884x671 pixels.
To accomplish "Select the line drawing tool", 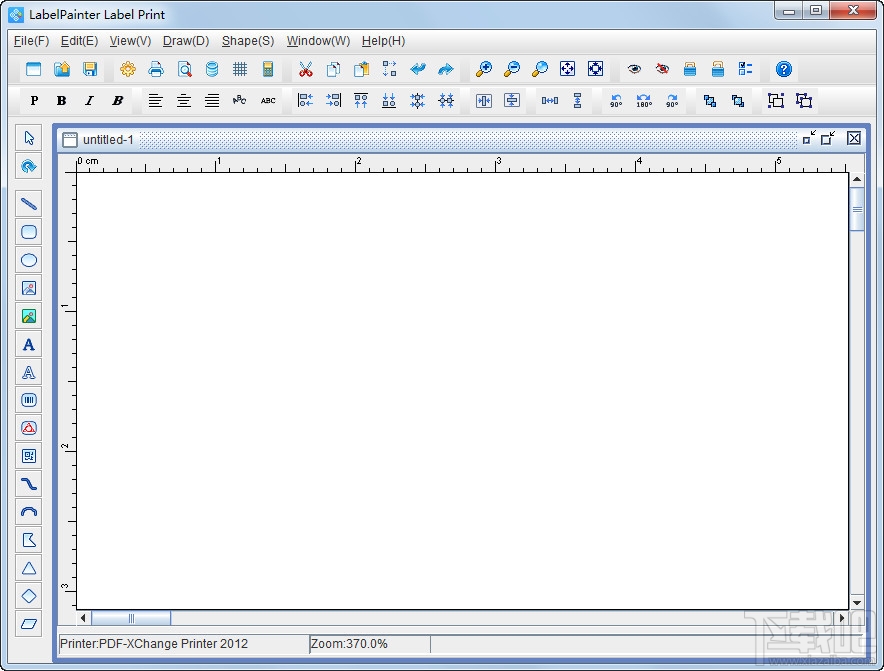I will tap(29, 204).
